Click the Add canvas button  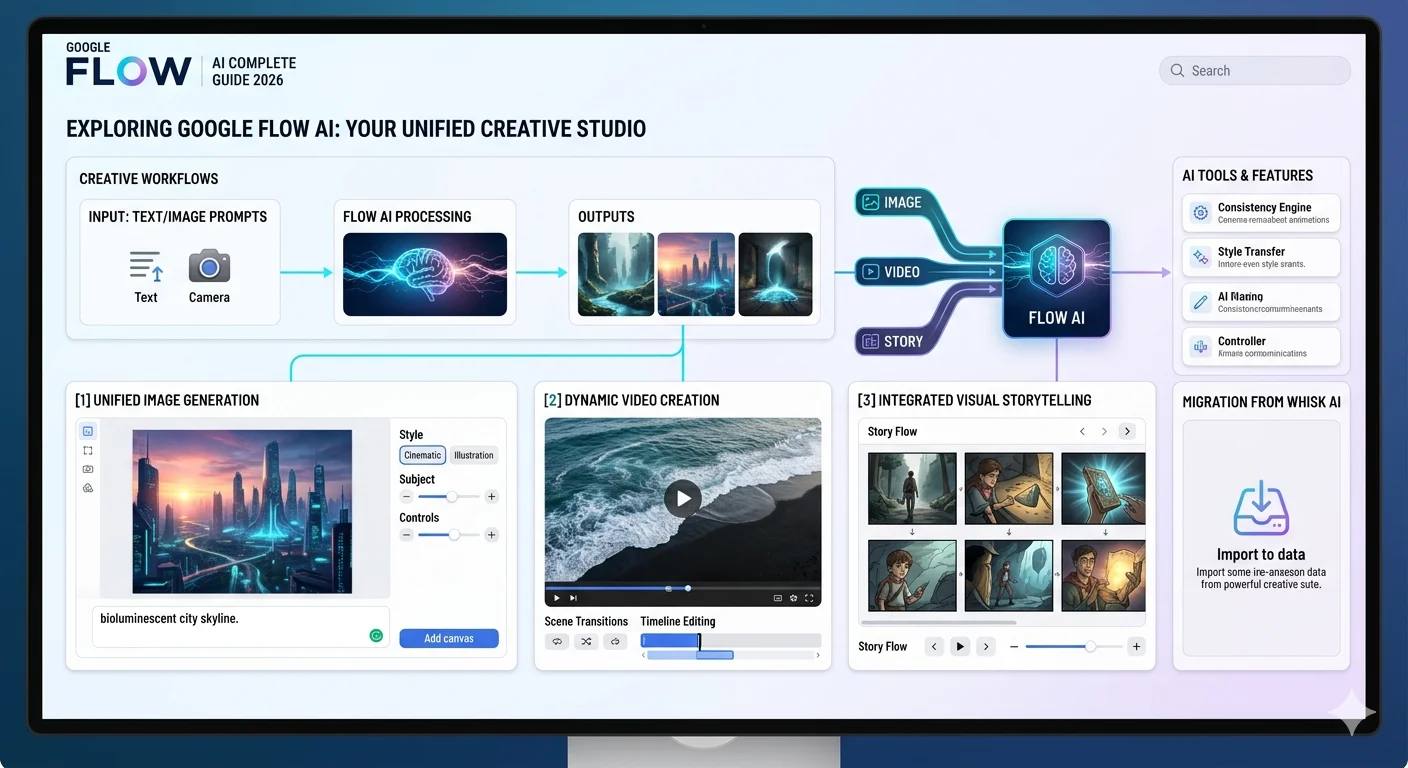(x=449, y=638)
